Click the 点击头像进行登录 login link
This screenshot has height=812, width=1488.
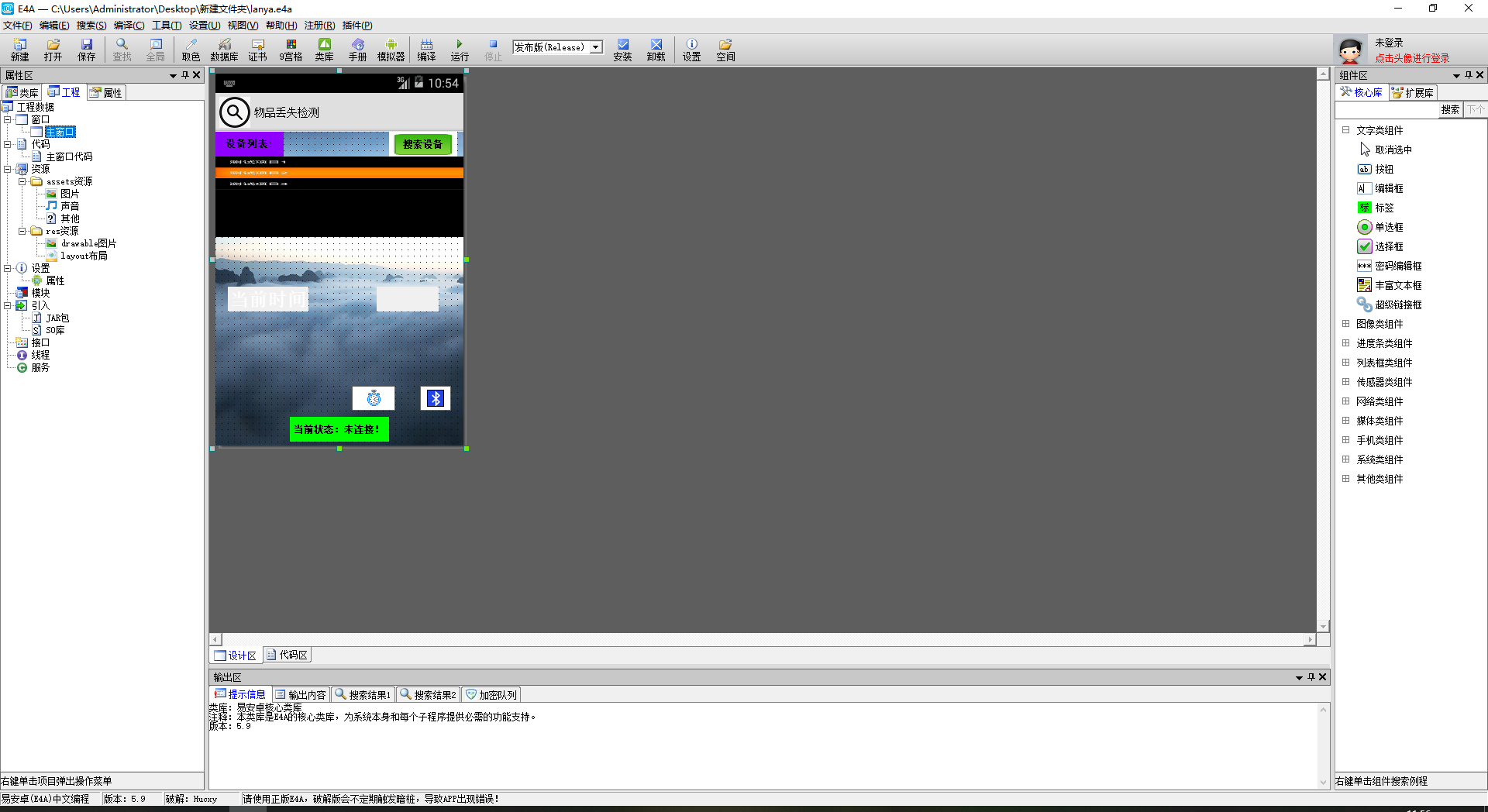(x=1412, y=58)
